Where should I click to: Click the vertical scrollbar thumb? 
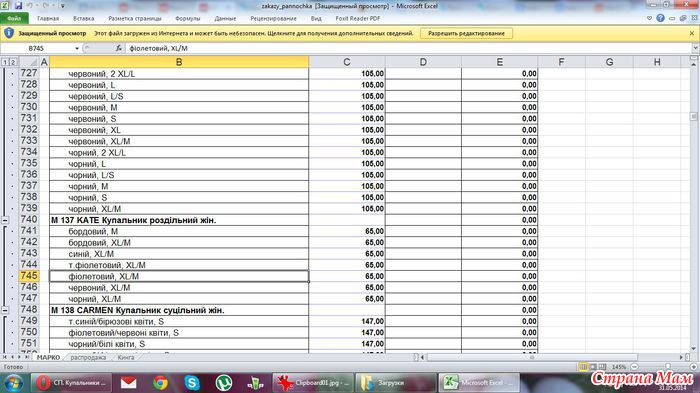pos(693,117)
